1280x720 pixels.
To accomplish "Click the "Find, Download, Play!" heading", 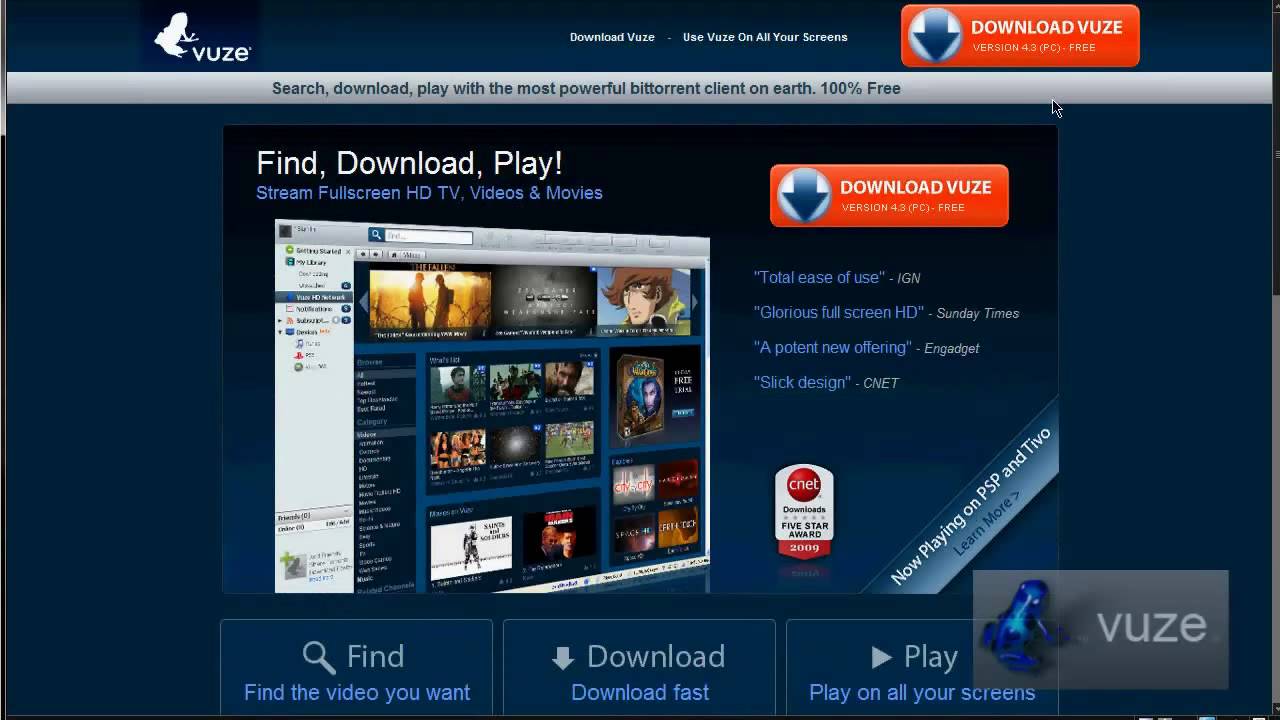I will pyautogui.click(x=409, y=163).
